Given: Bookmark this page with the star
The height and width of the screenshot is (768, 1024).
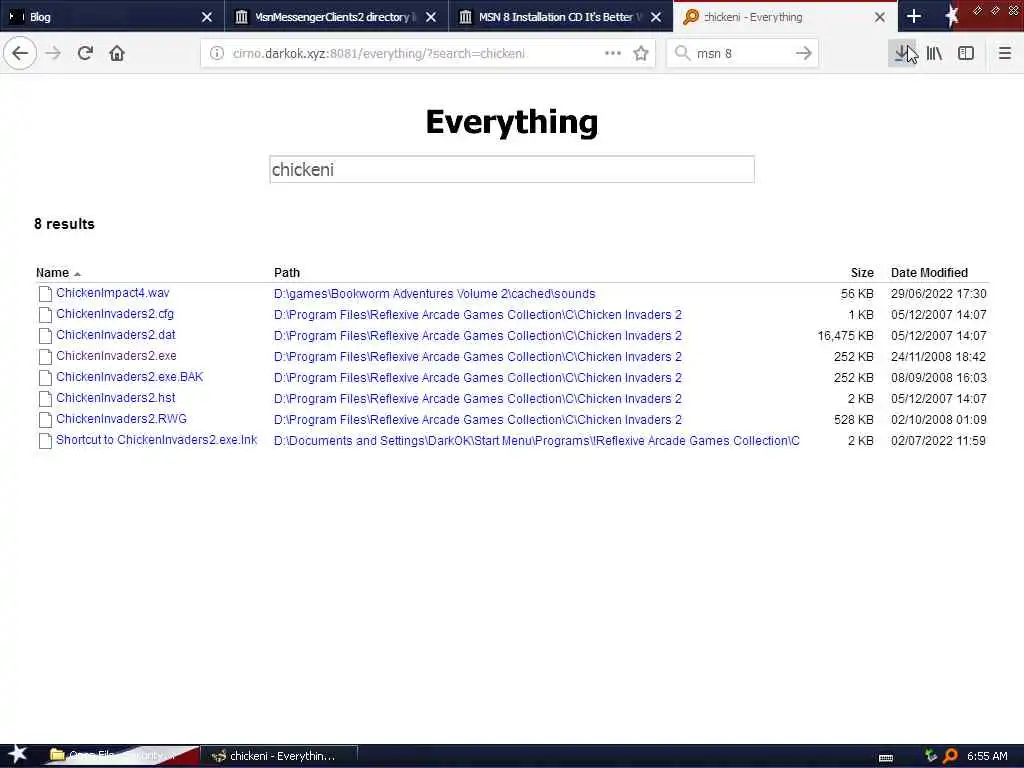Looking at the screenshot, I should coord(641,53).
